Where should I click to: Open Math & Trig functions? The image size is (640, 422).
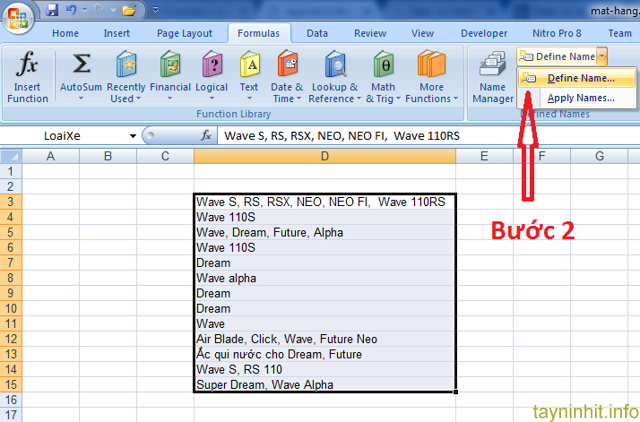(x=383, y=77)
